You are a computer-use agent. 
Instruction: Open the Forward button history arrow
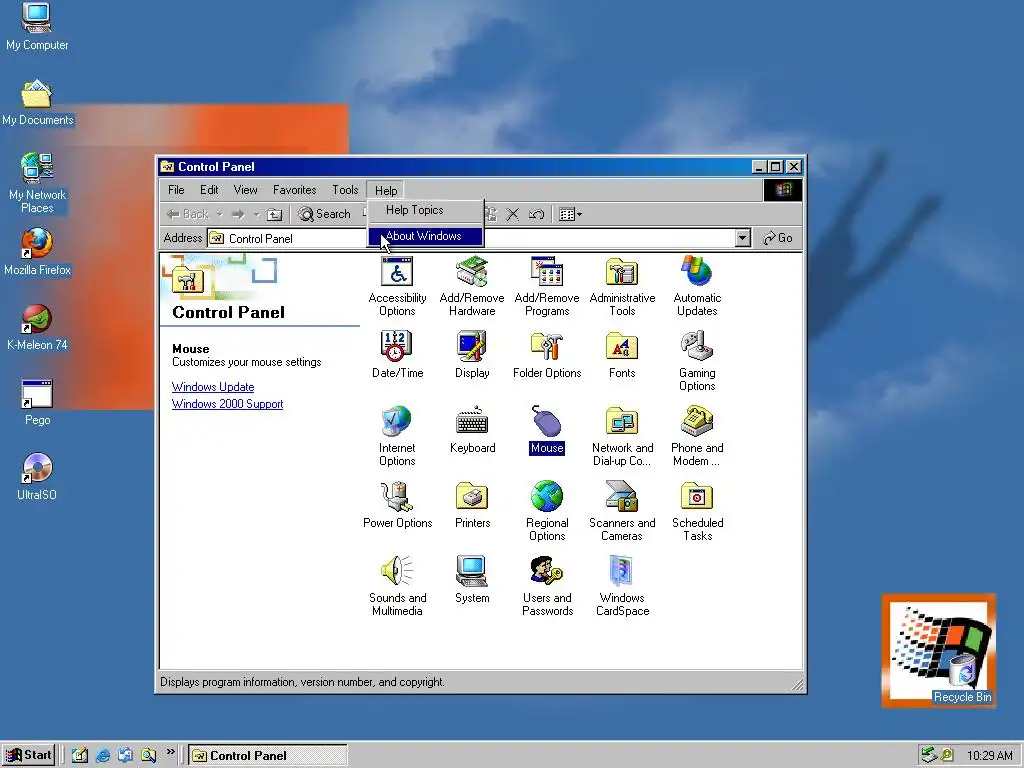tap(257, 214)
